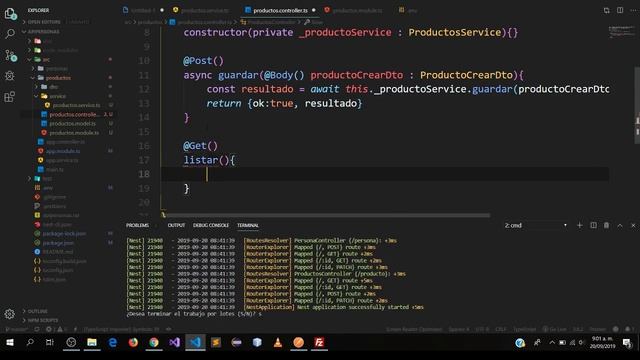Click the code minimap at top right

[x=622, y=32]
